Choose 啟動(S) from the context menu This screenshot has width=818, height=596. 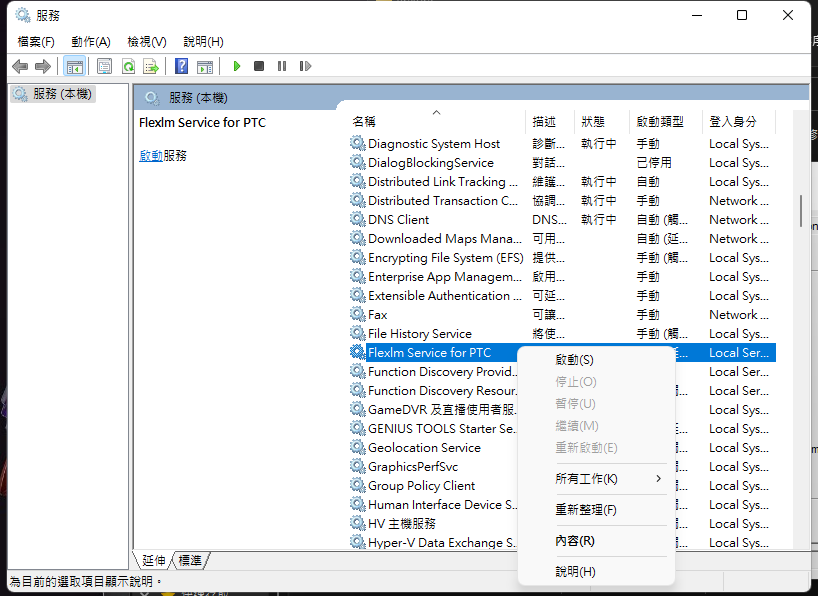coord(574,360)
